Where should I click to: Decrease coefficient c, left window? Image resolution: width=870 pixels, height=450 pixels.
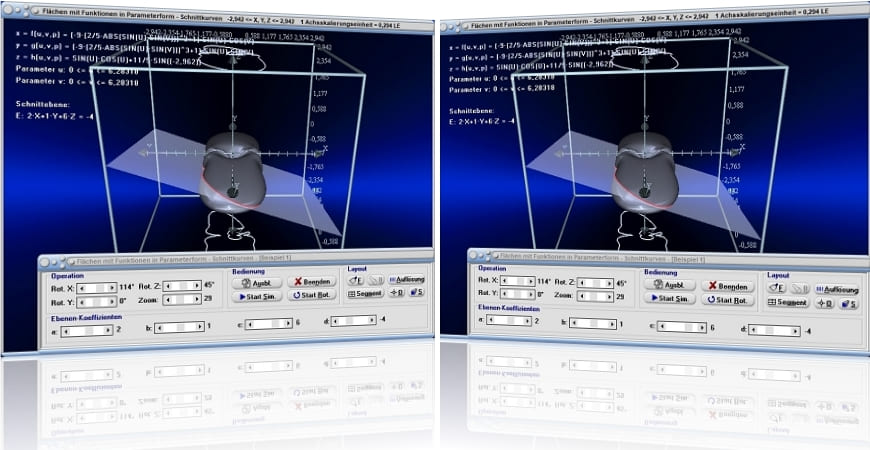250,324
